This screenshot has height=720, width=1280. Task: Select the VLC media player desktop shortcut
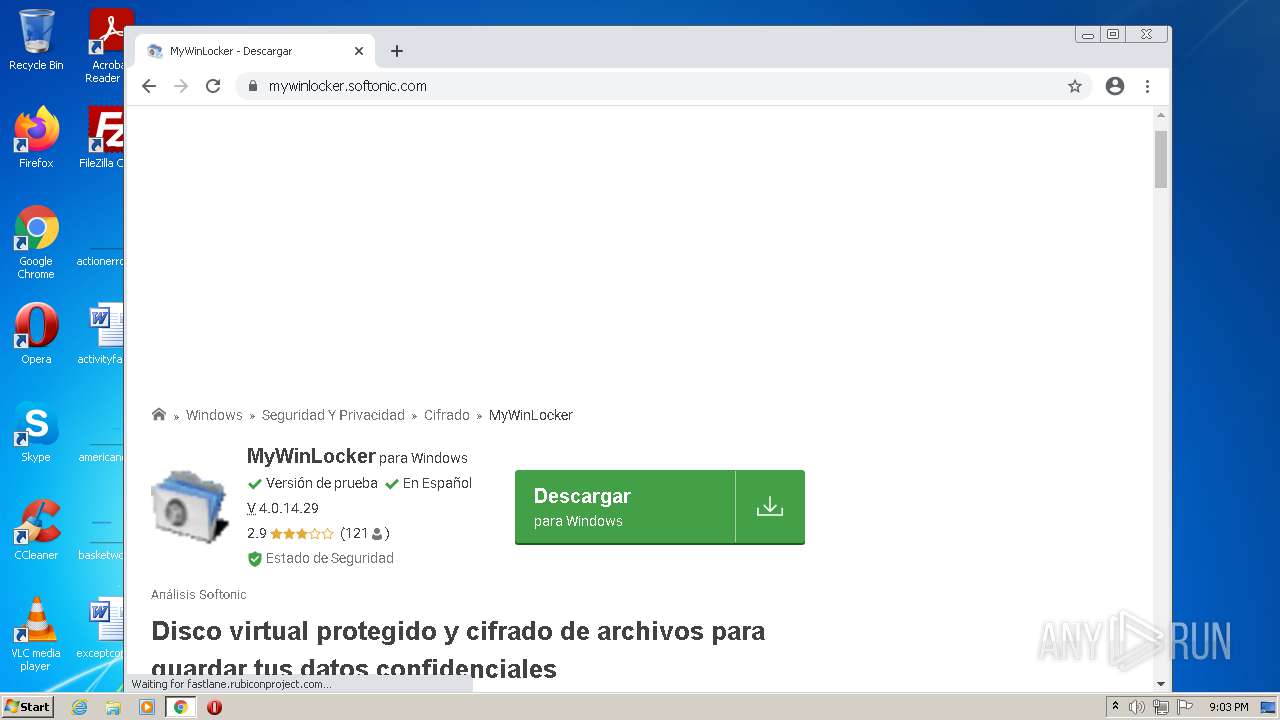click(x=36, y=633)
